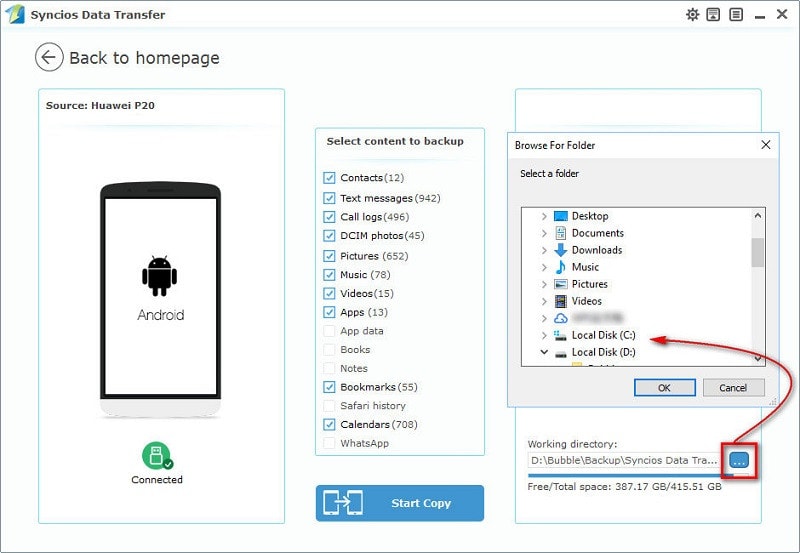Uncheck the Text messages (942) checkbox

pos(329,198)
